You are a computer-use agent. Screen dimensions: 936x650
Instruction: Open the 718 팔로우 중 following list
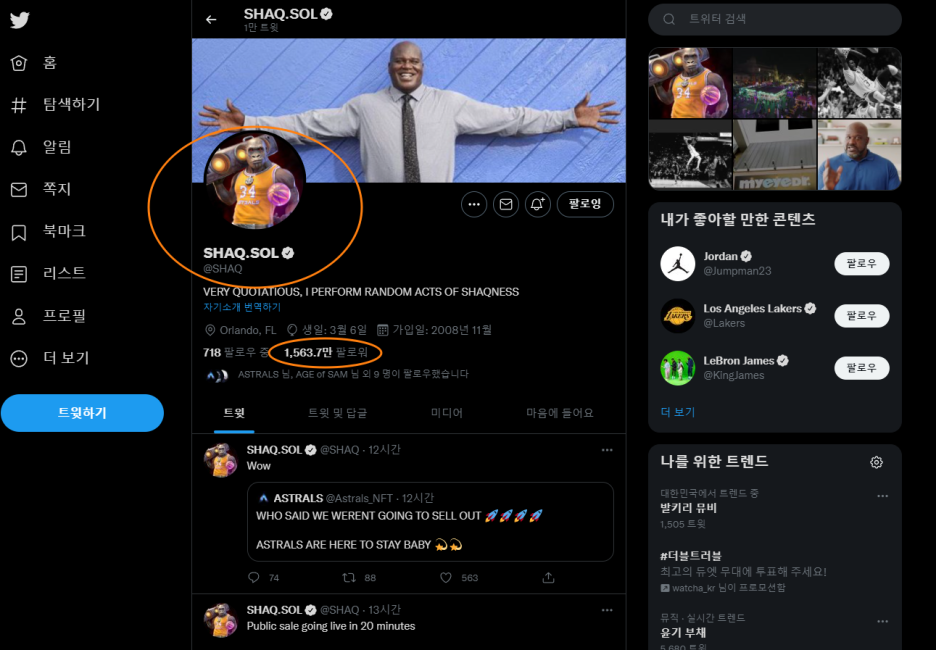point(235,353)
